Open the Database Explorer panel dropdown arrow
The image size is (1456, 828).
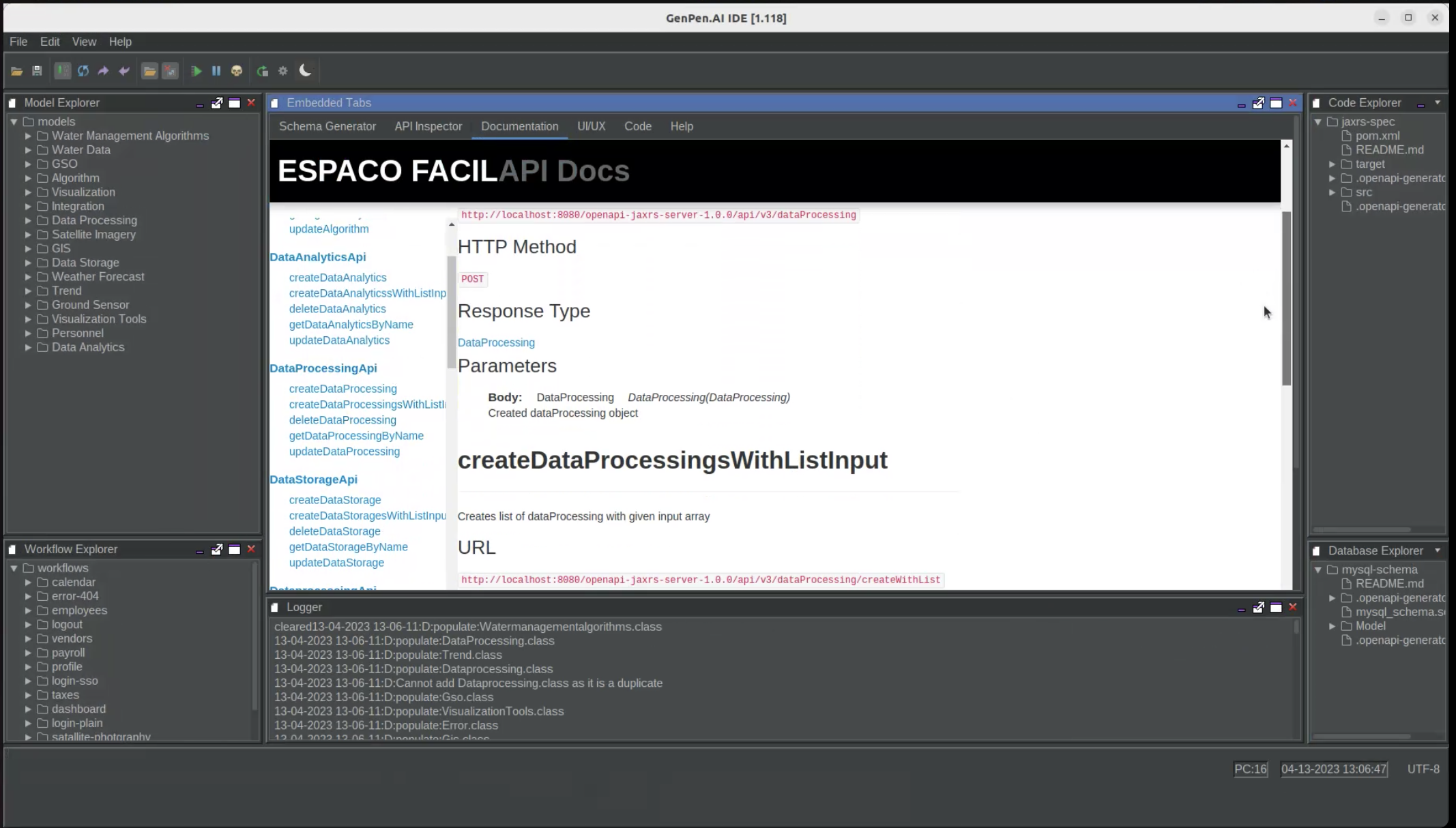(x=1438, y=550)
